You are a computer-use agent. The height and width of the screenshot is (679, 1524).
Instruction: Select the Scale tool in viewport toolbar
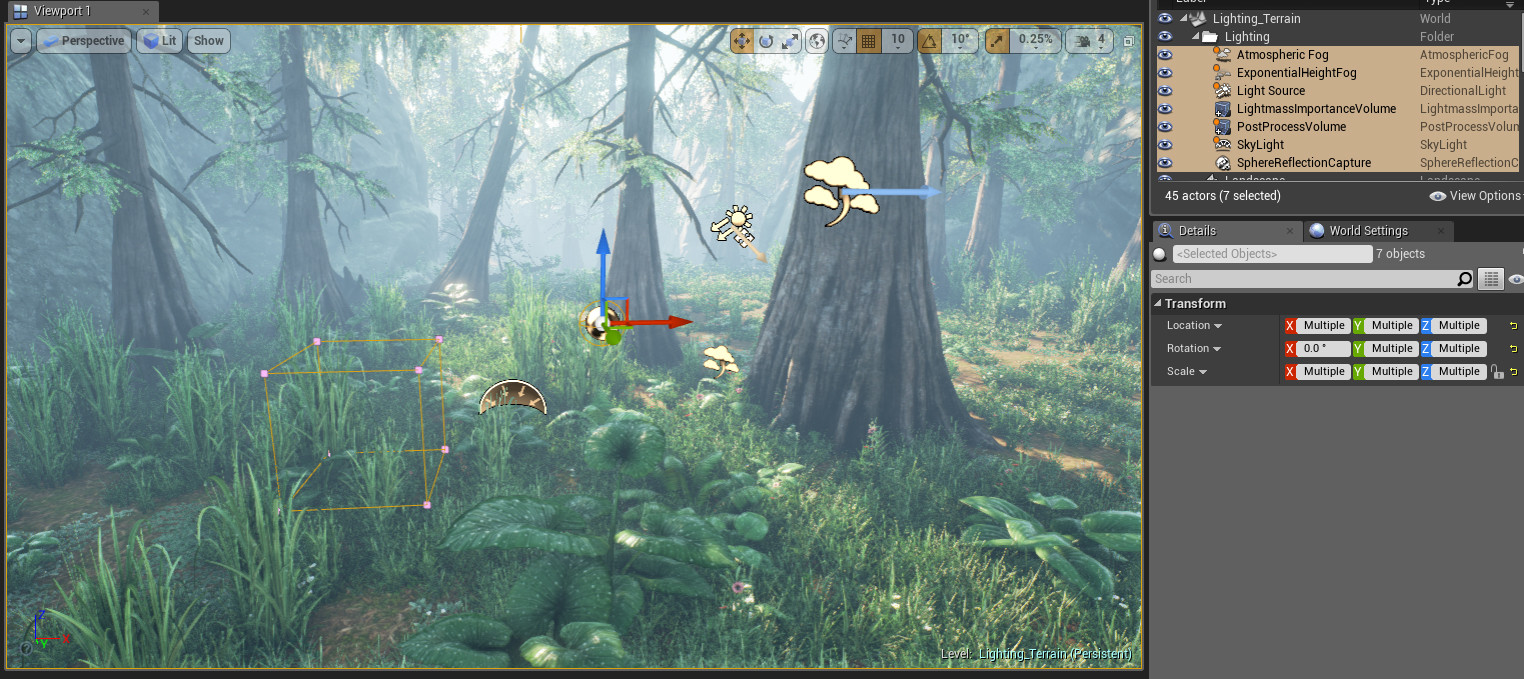[x=791, y=40]
